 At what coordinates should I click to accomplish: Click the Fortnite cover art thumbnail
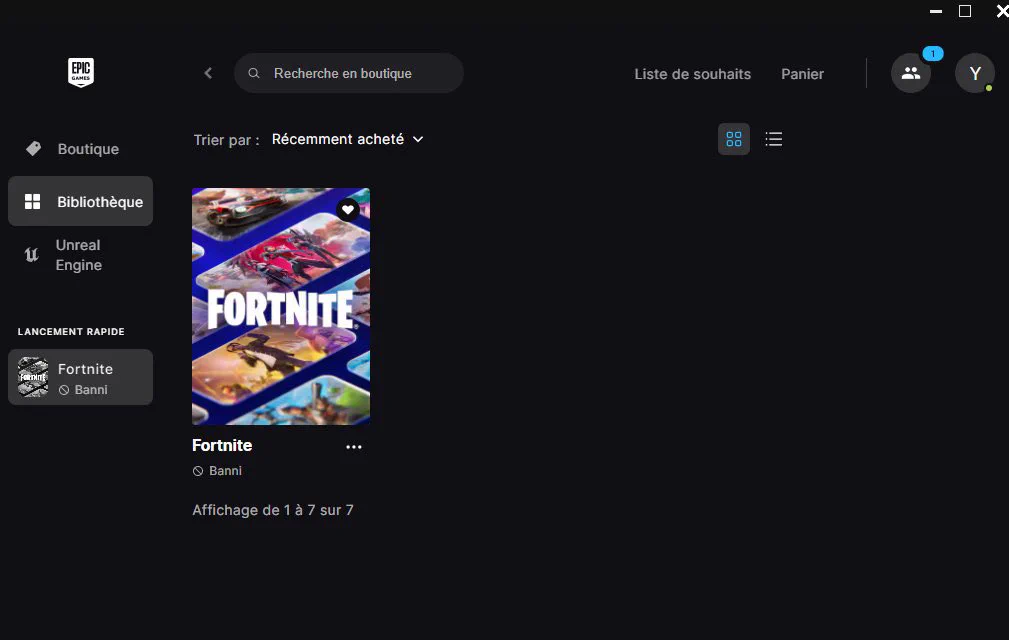(x=281, y=306)
